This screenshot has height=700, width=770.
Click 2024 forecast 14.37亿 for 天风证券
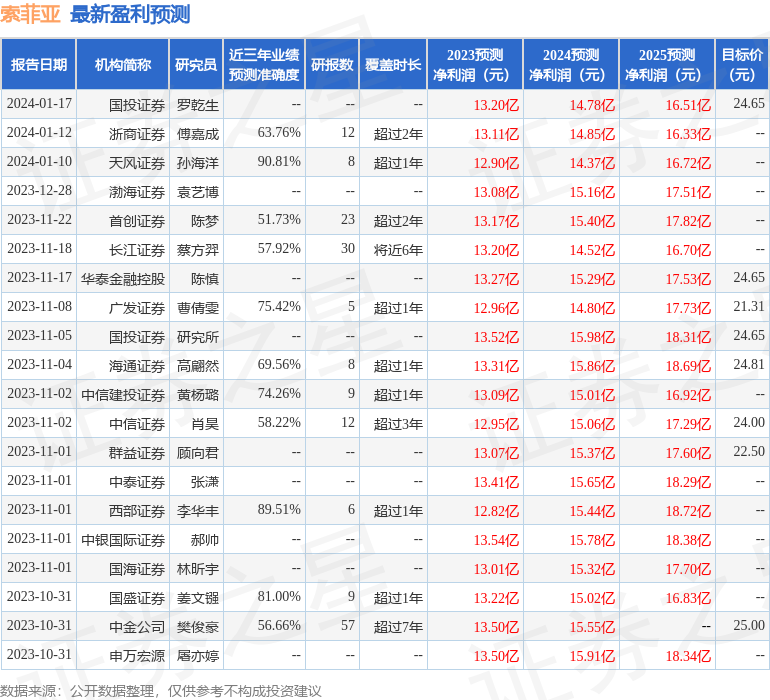592,163
